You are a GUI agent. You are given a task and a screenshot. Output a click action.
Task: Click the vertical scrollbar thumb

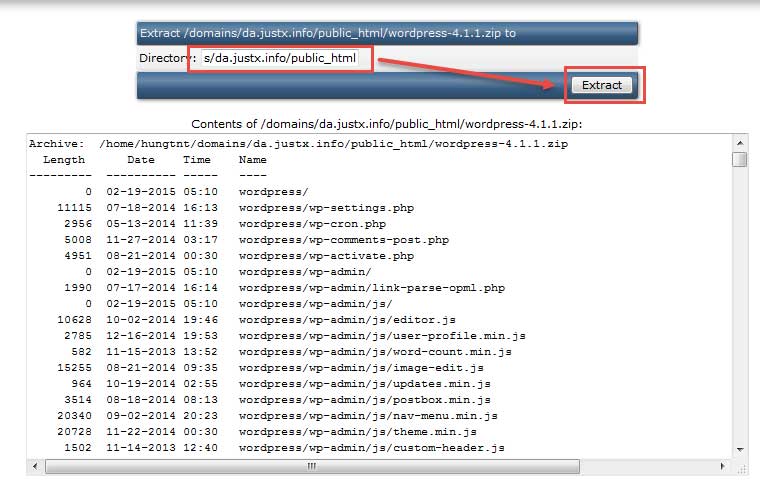(x=740, y=159)
